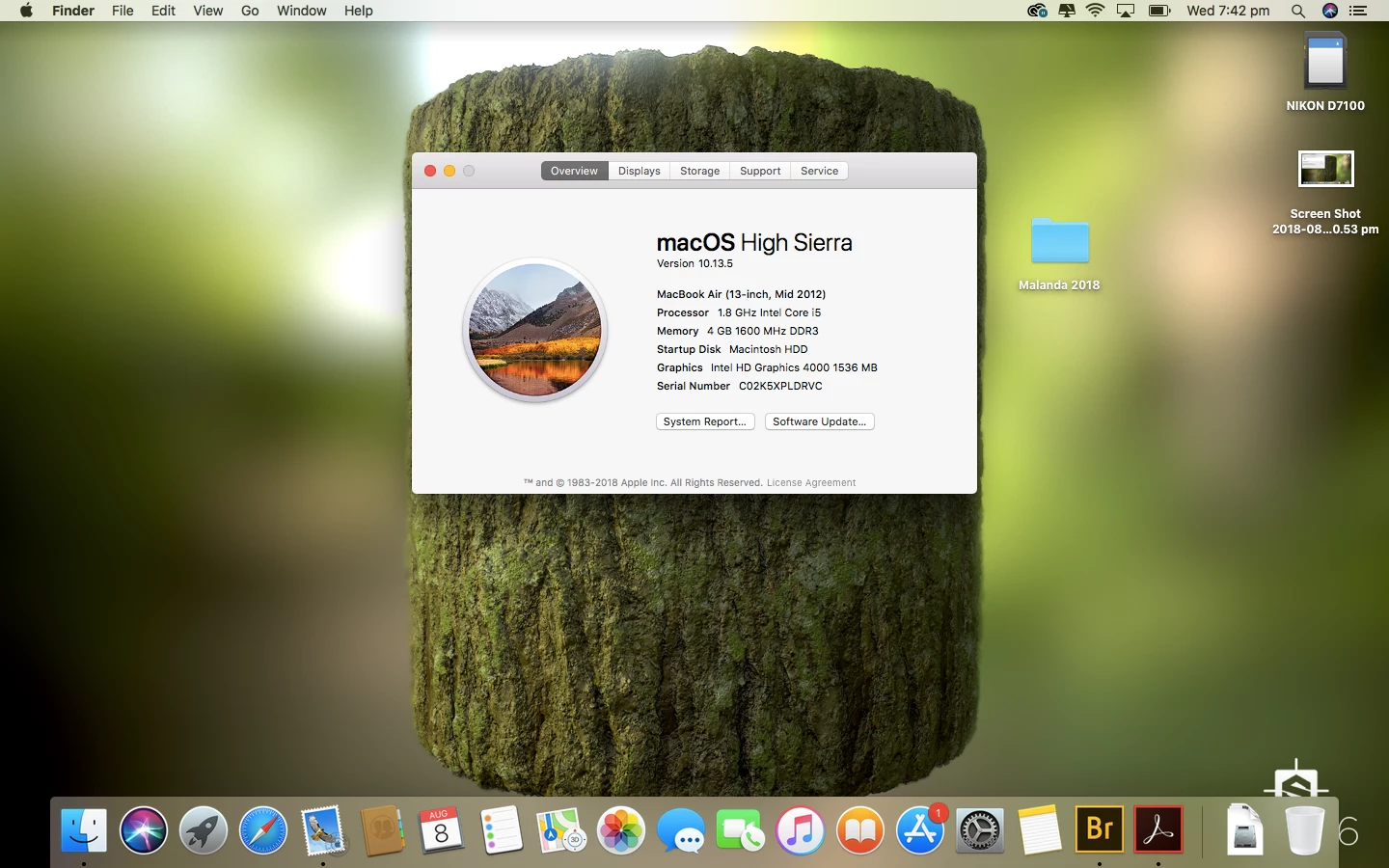
Task: Click the macOS High Sierra title
Action: [x=754, y=242]
